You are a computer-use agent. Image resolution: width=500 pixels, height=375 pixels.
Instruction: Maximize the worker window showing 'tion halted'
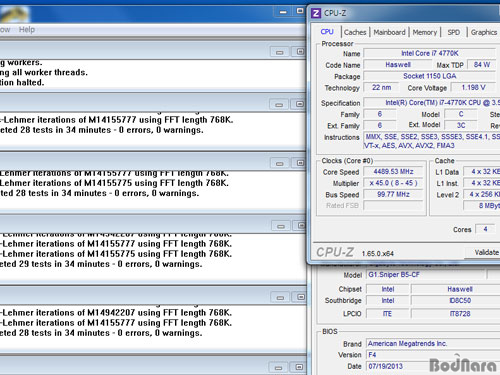pyautogui.click(x=300, y=51)
